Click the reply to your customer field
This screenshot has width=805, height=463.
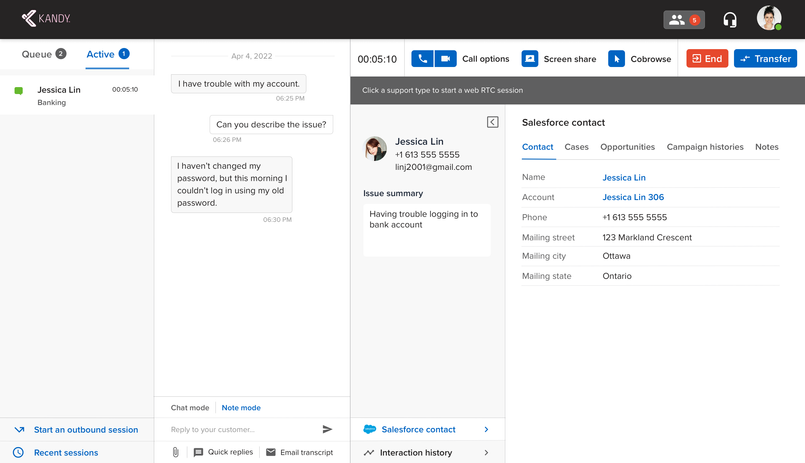click(x=241, y=429)
